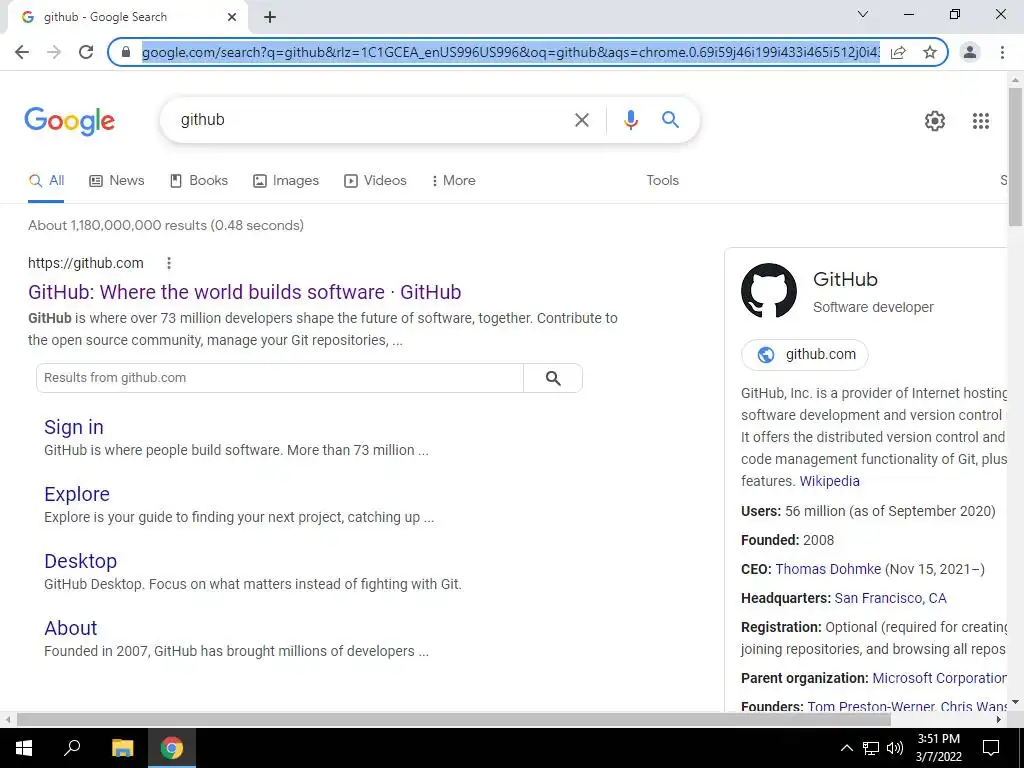Open Google settings gear icon

pyautogui.click(x=935, y=121)
